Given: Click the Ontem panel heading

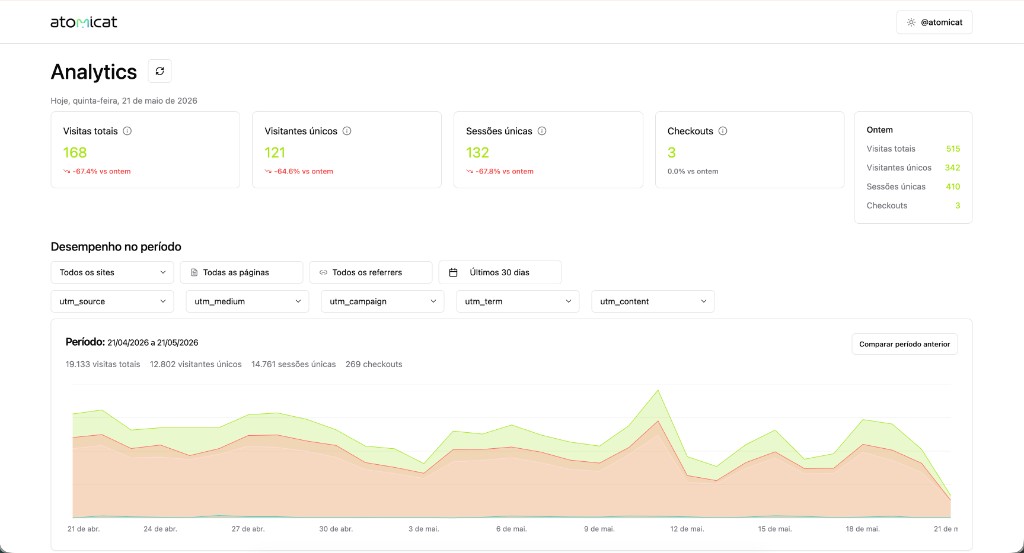Looking at the screenshot, I should tap(880, 130).
